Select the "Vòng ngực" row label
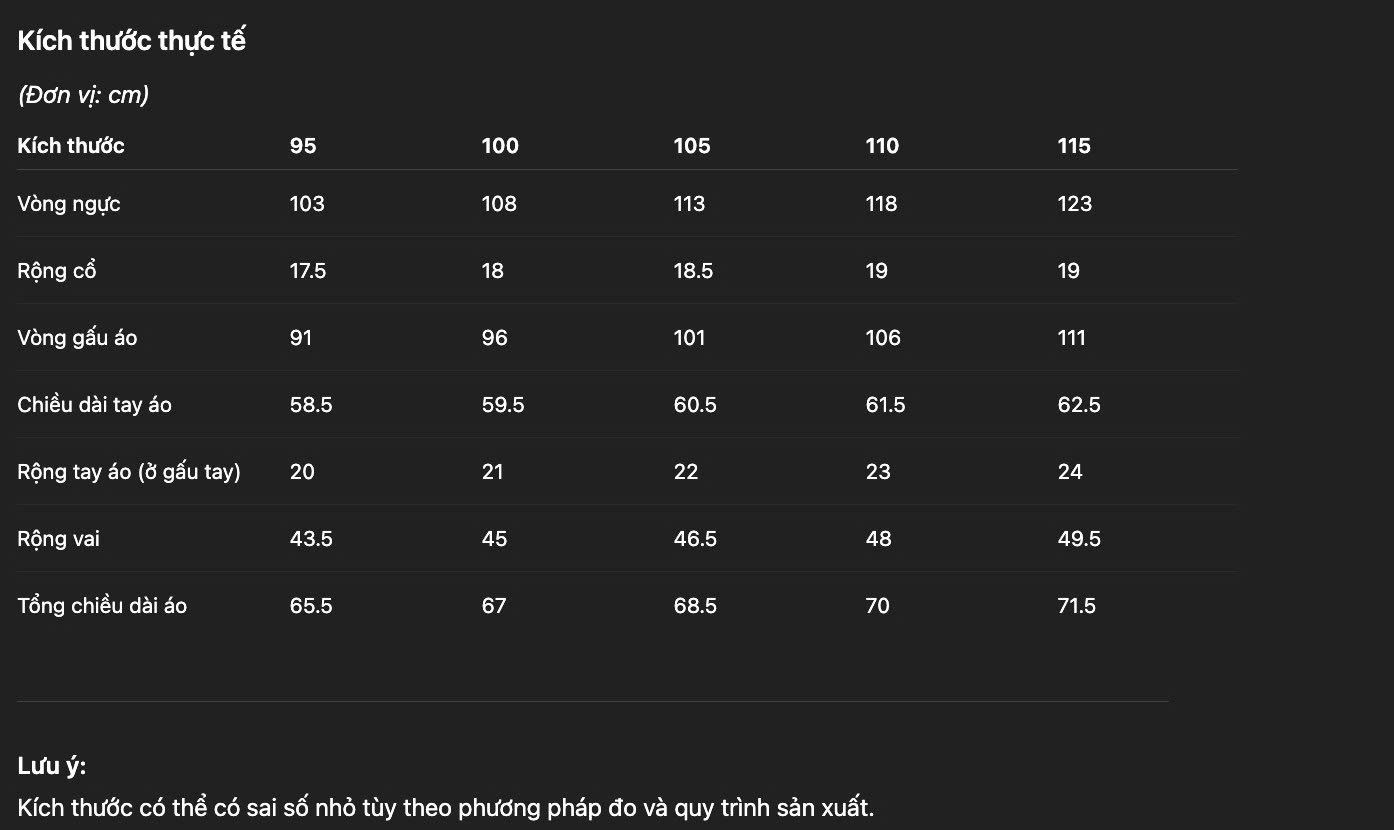Screen dimensions: 1394x830 [x=69, y=204]
